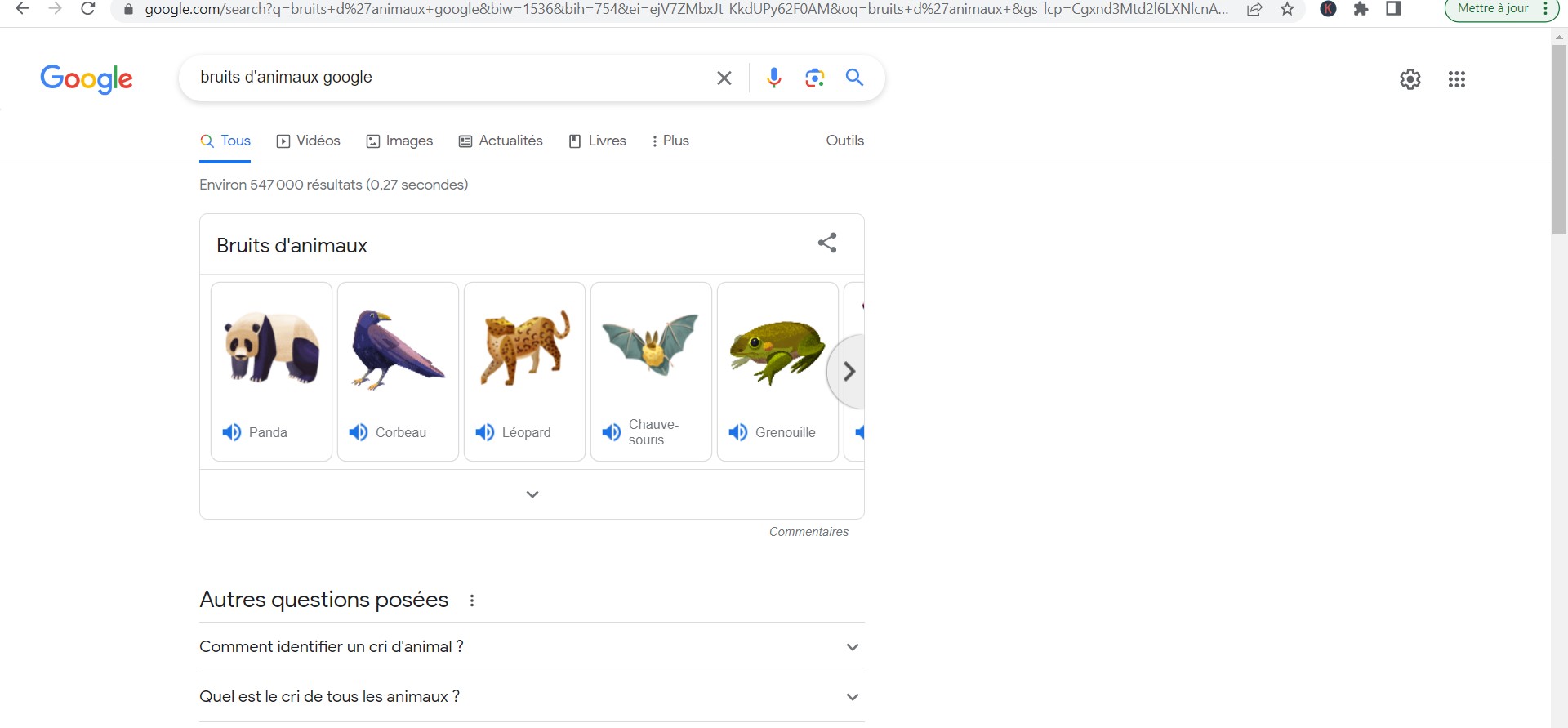This screenshot has width=1568, height=728.
Task: Click the microphone voice search icon
Action: tap(773, 78)
